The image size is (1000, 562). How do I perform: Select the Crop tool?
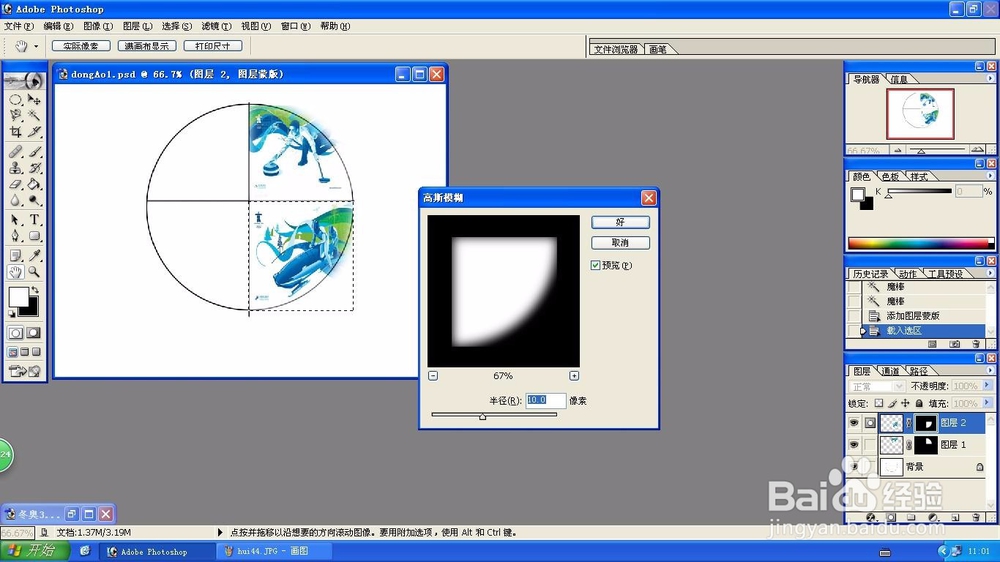point(15,131)
